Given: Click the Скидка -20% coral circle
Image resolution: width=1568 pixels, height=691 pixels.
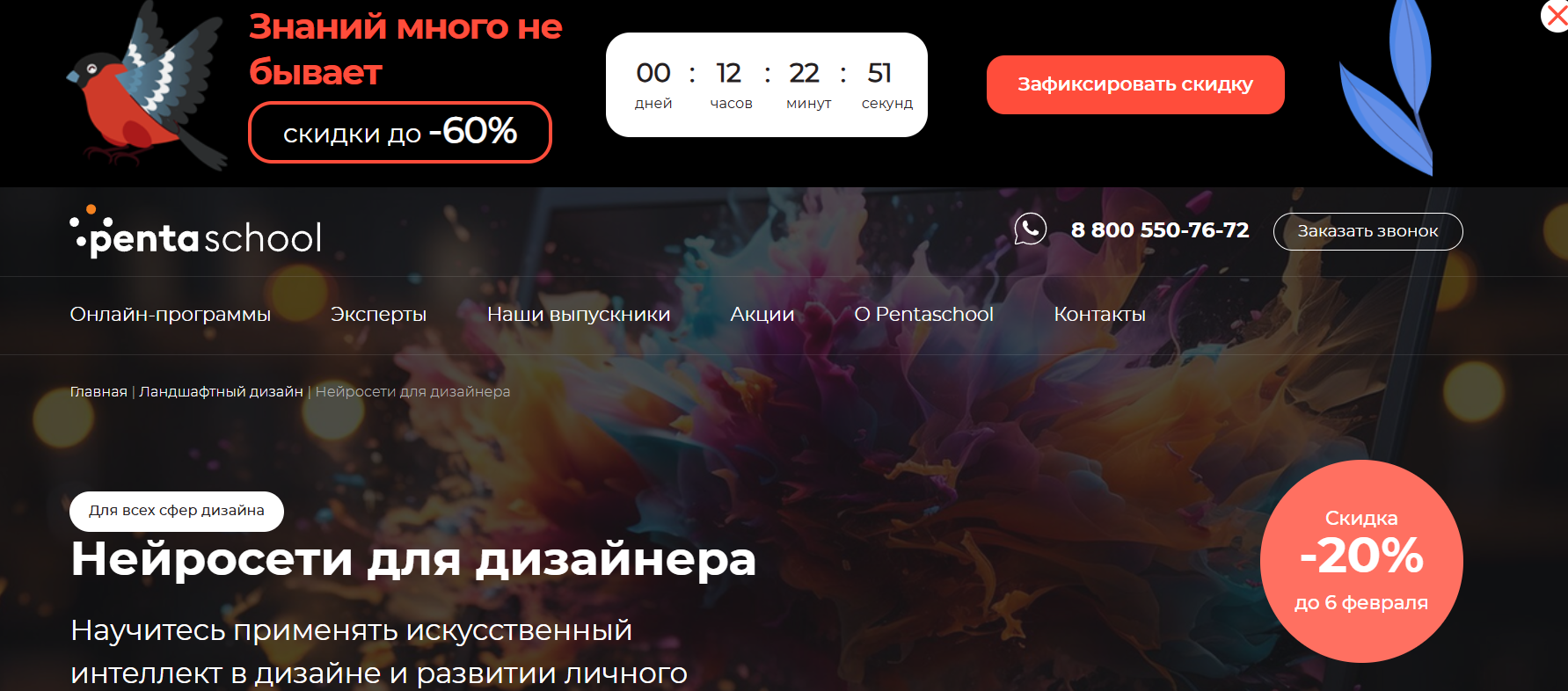Looking at the screenshot, I should [x=1361, y=561].
